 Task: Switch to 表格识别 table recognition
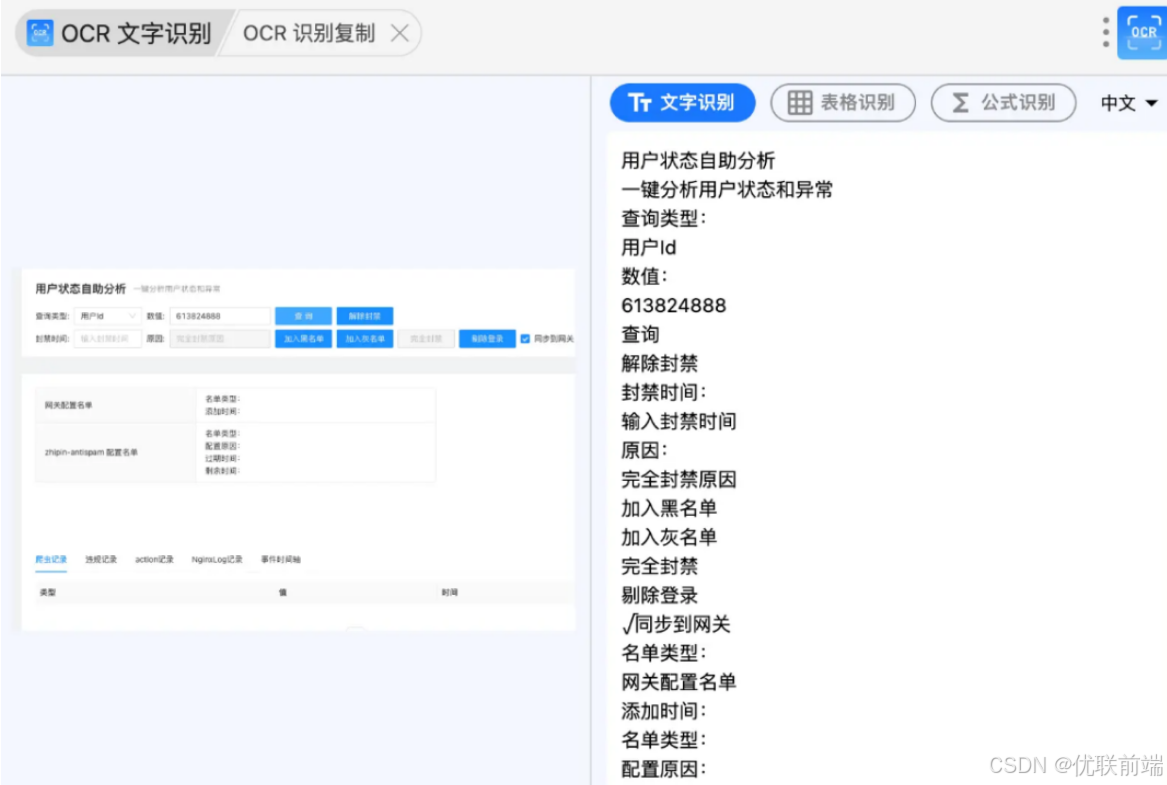(843, 103)
